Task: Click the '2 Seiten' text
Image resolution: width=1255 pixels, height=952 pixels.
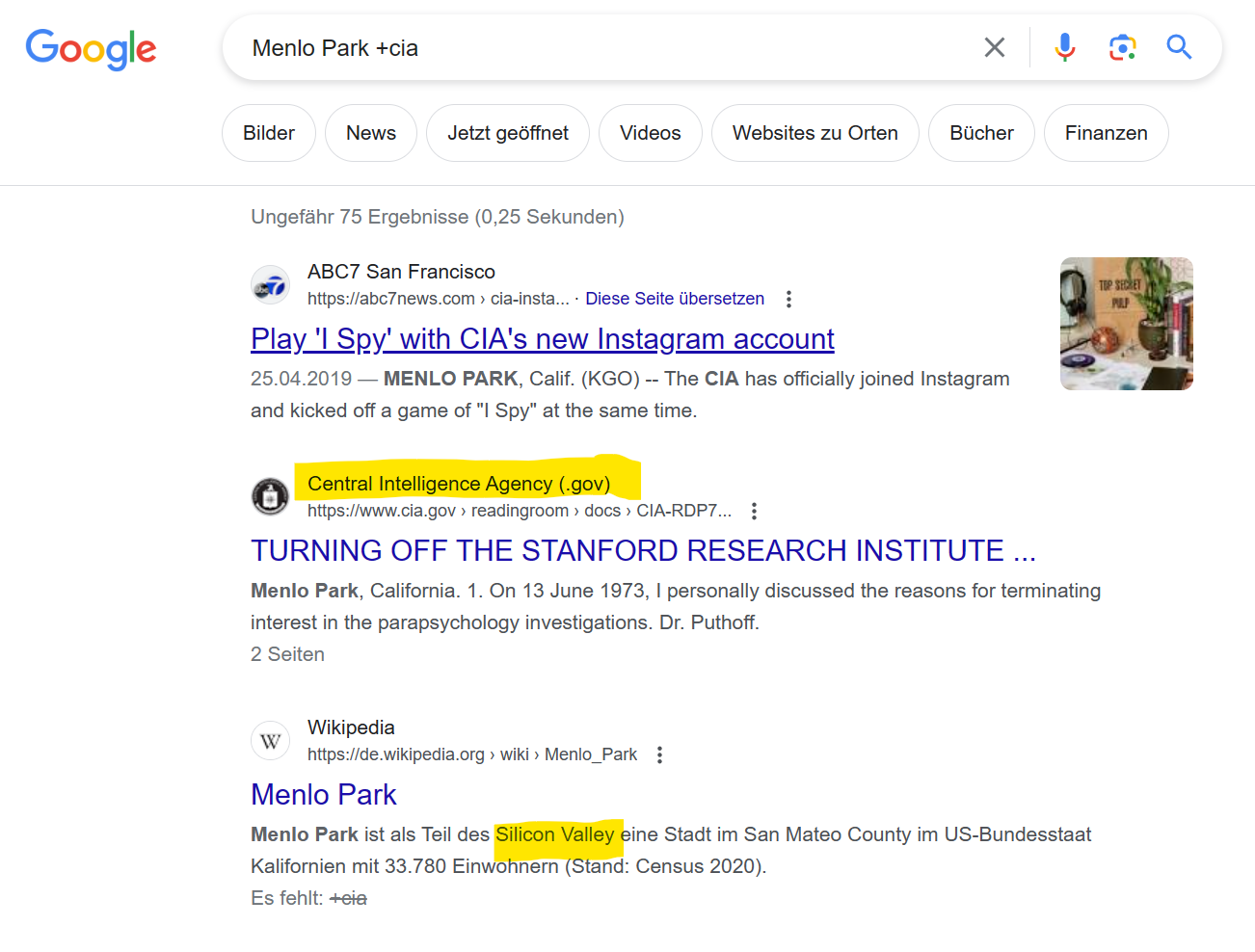Action: point(287,654)
